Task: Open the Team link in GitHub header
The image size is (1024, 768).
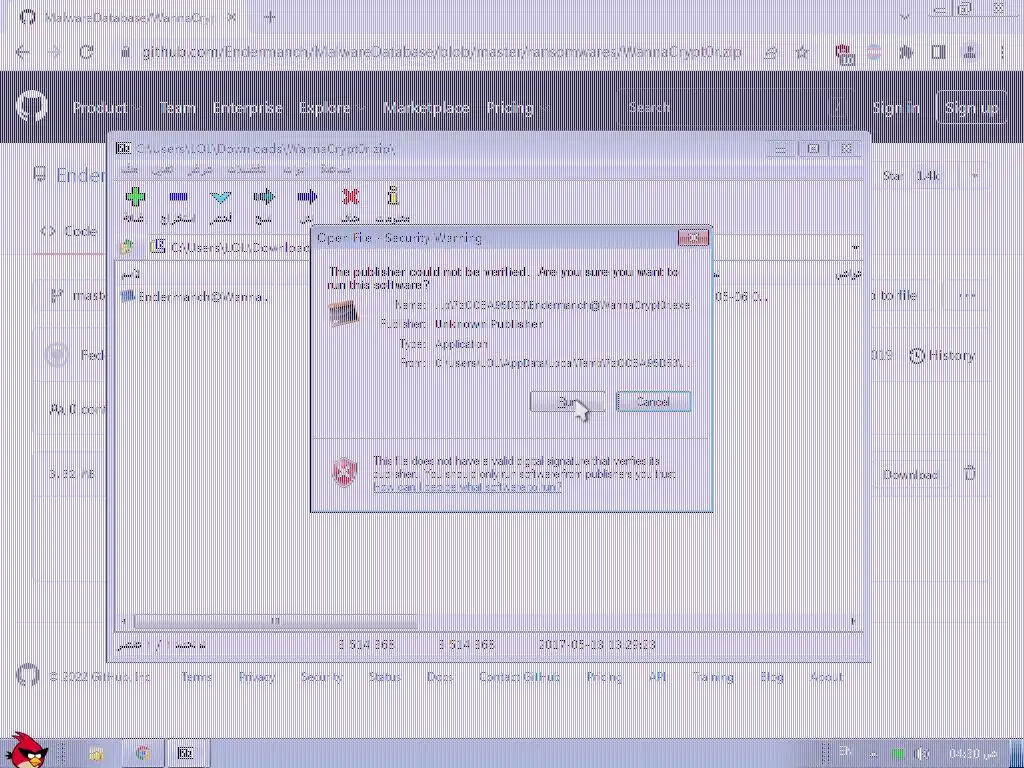Action: (177, 108)
